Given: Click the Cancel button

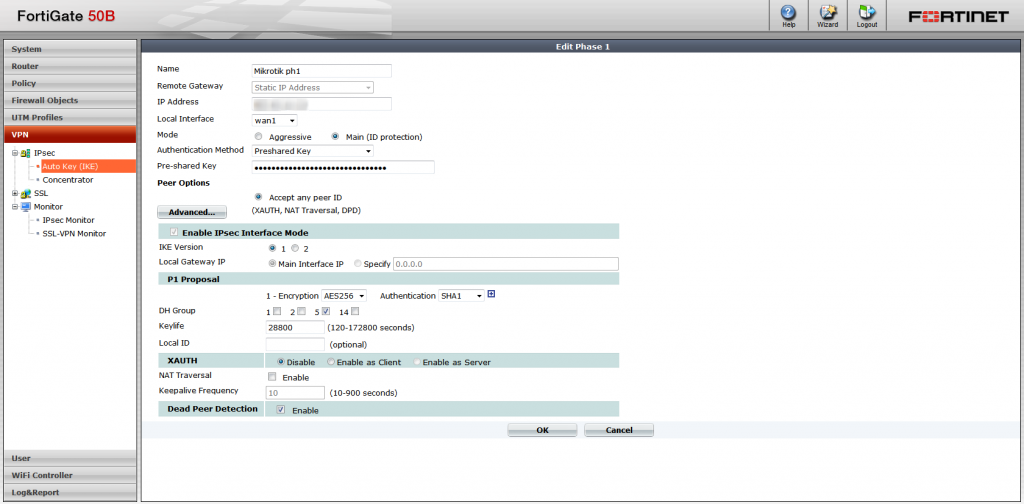Looking at the screenshot, I should pos(619,430).
